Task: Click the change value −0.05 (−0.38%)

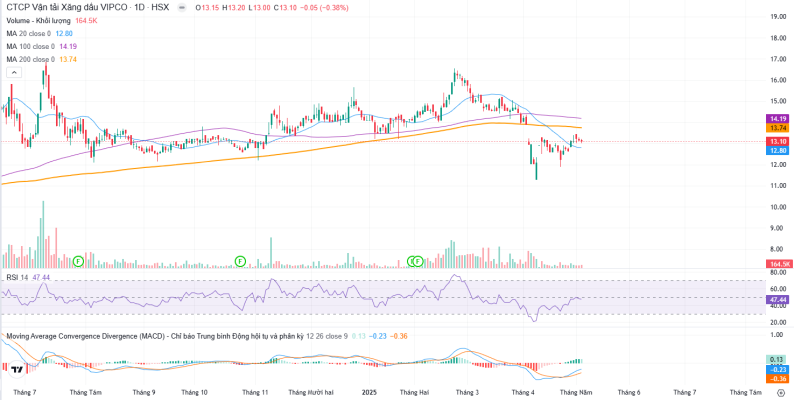Action: pyautogui.click(x=324, y=8)
